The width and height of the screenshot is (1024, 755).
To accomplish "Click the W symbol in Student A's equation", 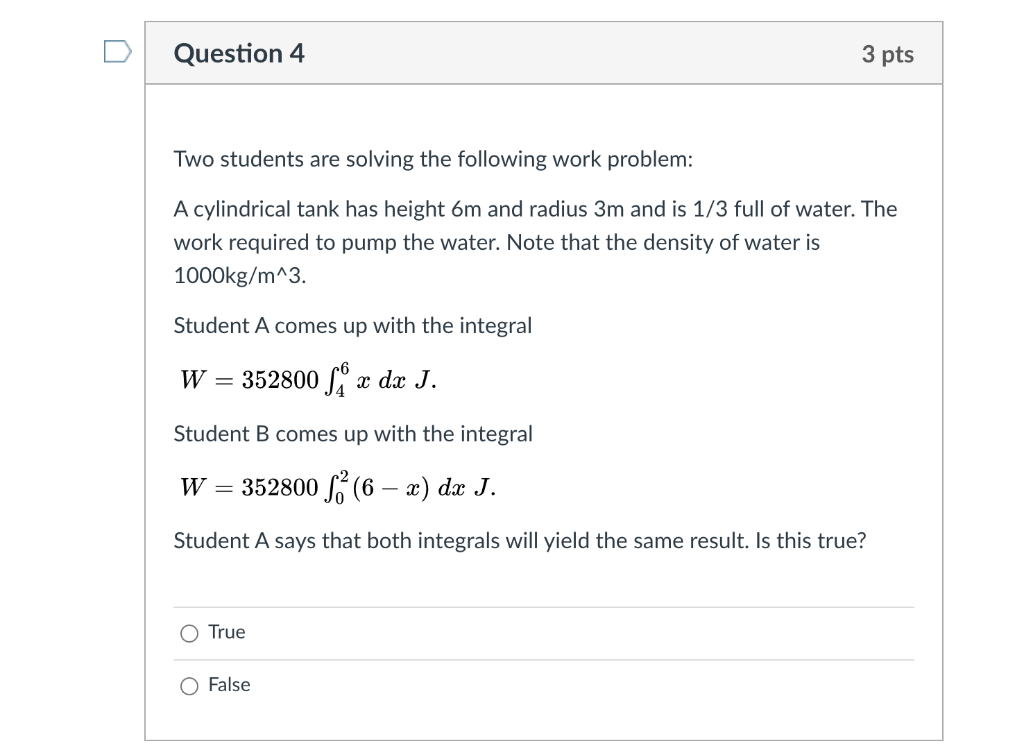I will point(193,379).
